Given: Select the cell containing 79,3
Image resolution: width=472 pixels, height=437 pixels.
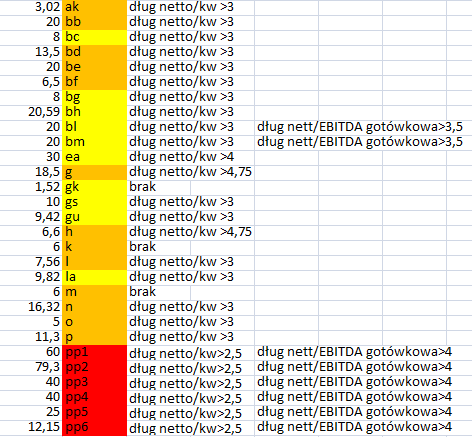Looking at the screenshot, I should (x=31, y=367).
